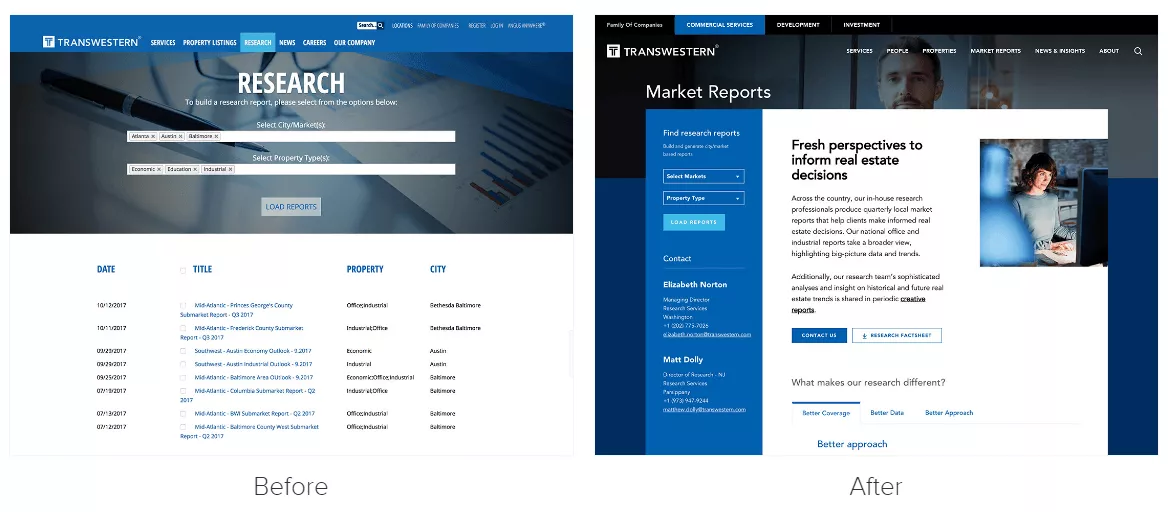Check the BWI Submarket Report checkbox

183,413
